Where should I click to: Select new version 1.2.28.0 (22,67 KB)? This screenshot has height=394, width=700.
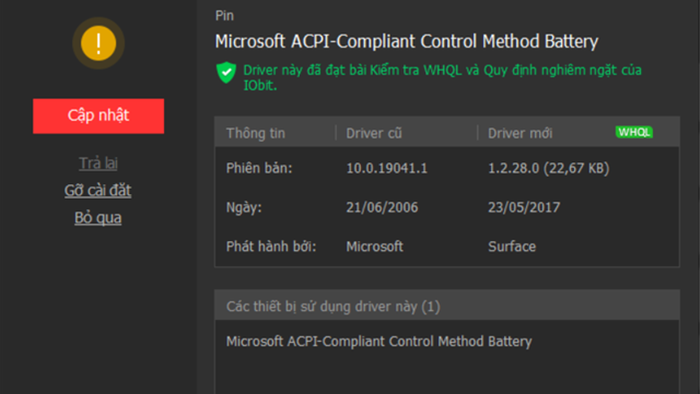548,168
